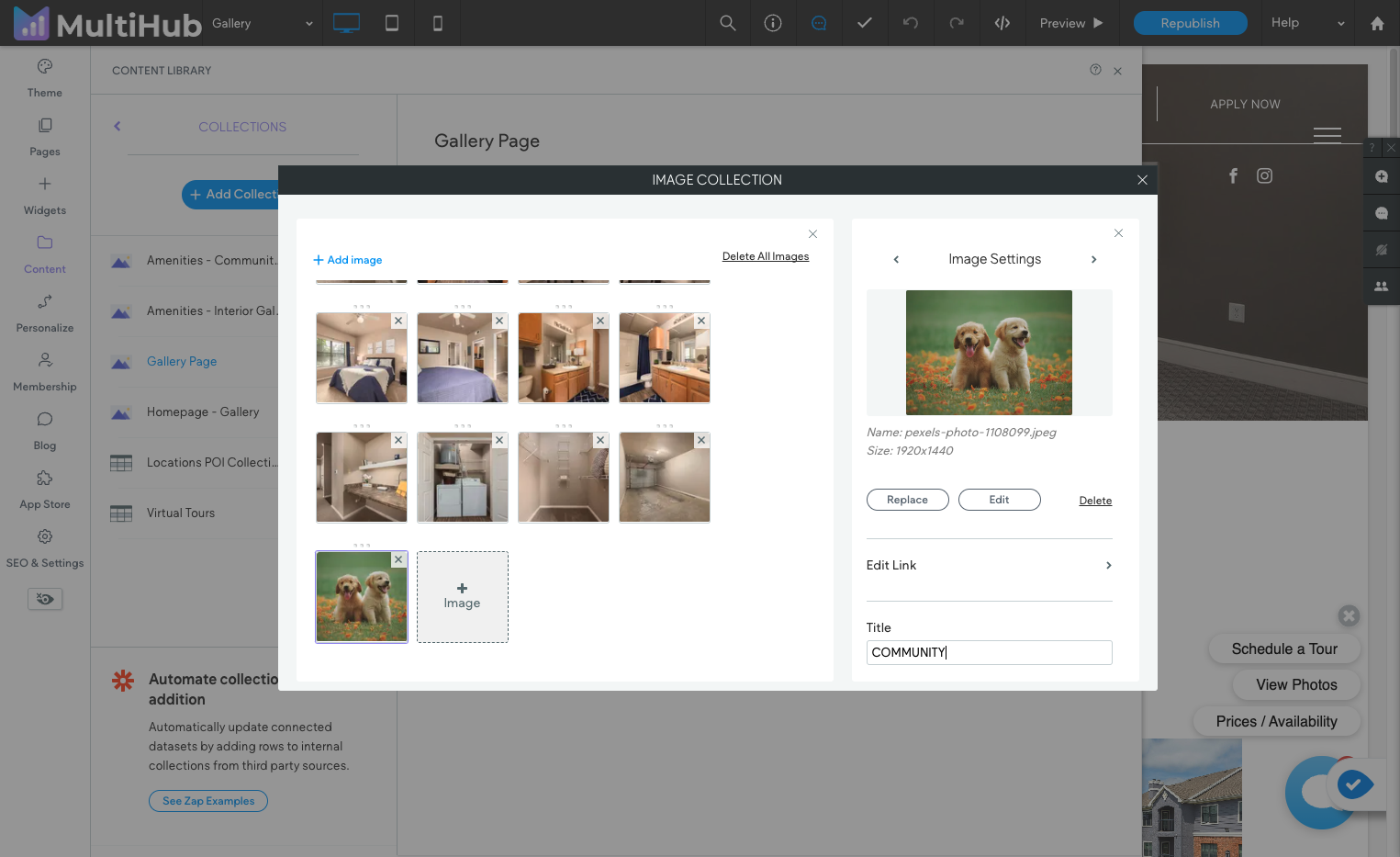Open developer mode code icon

(x=1002, y=23)
